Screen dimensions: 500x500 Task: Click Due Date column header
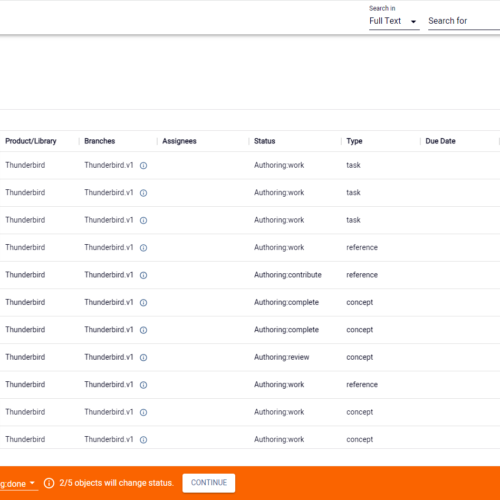(x=440, y=141)
